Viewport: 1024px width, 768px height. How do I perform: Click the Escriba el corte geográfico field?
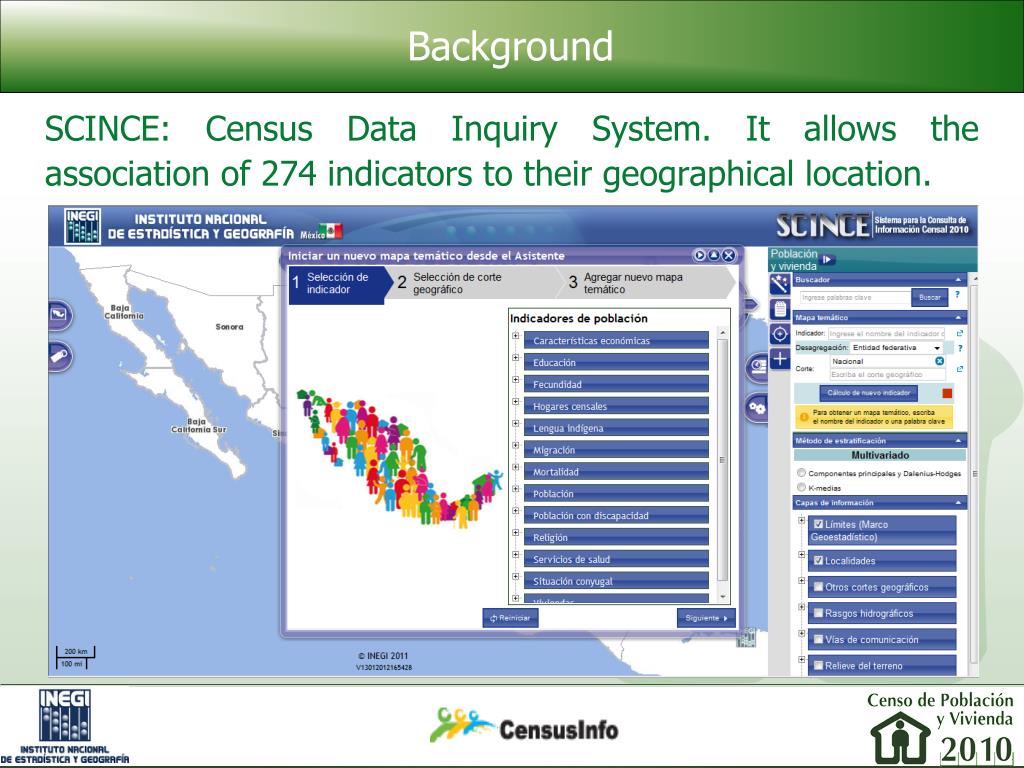pyautogui.click(x=888, y=375)
